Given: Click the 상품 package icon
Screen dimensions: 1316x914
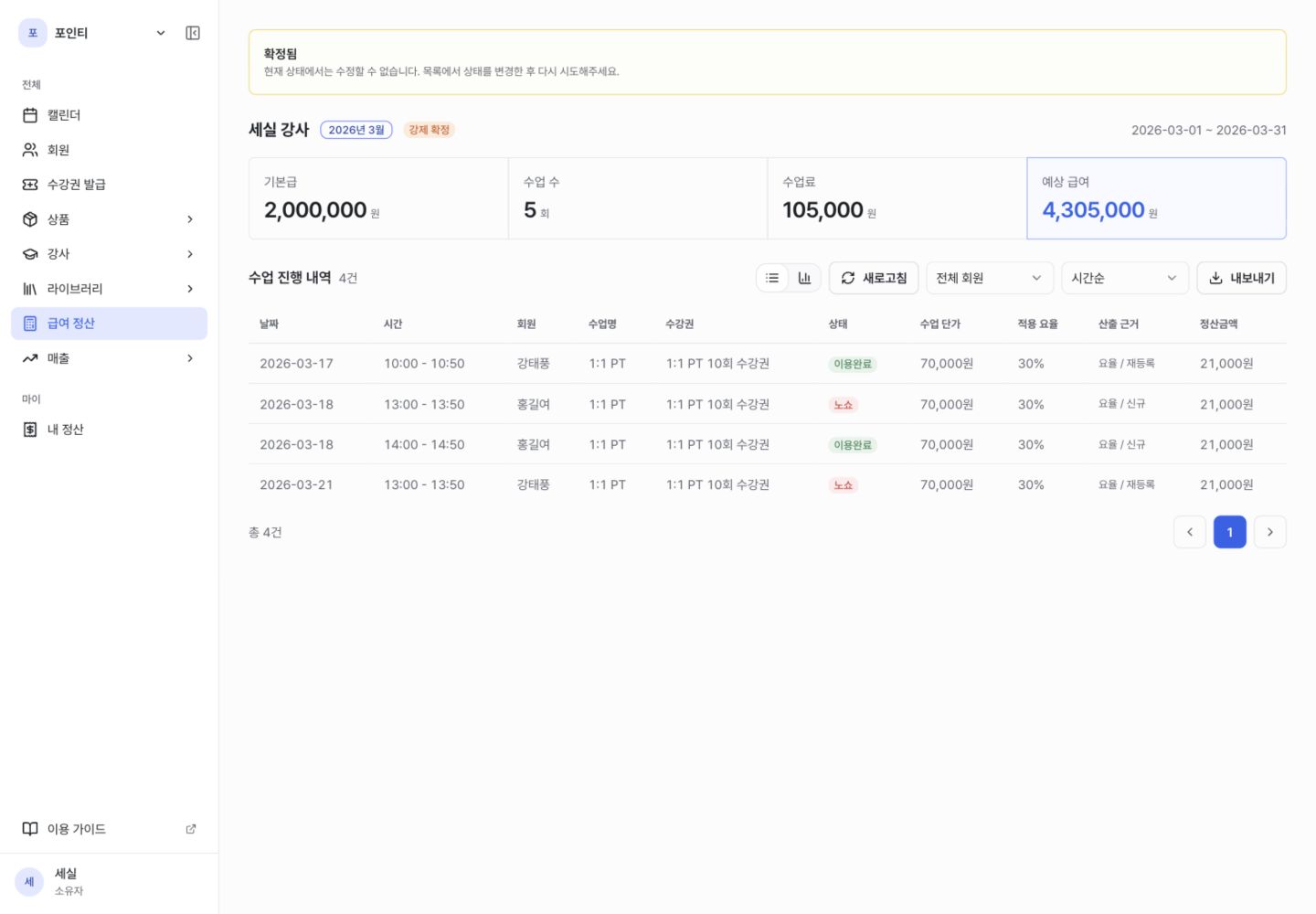Looking at the screenshot, I should click(30, 219).
